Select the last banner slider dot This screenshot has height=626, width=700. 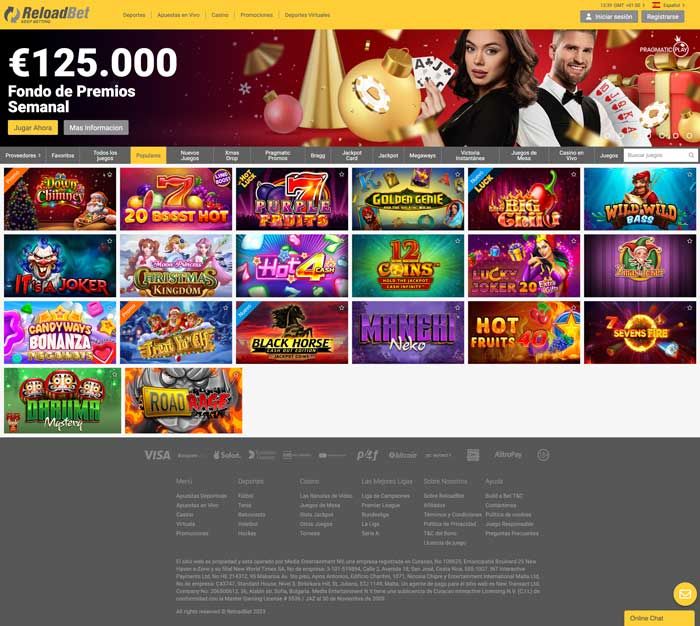coord(689,135)
